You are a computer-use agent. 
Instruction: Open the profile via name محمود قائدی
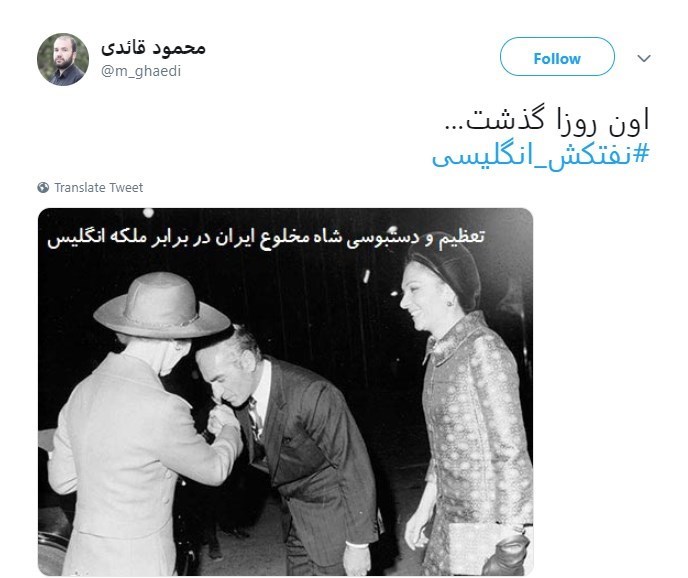click(153, 48)
